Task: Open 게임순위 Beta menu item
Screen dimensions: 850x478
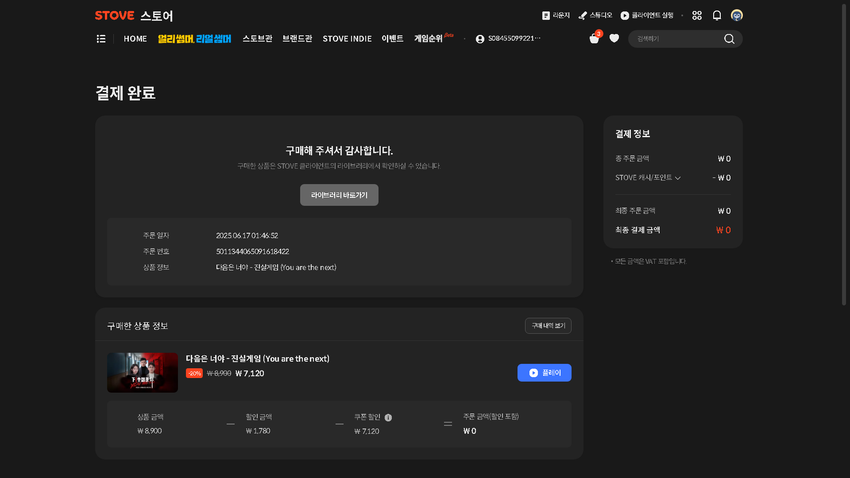Action: click(433, 38)
